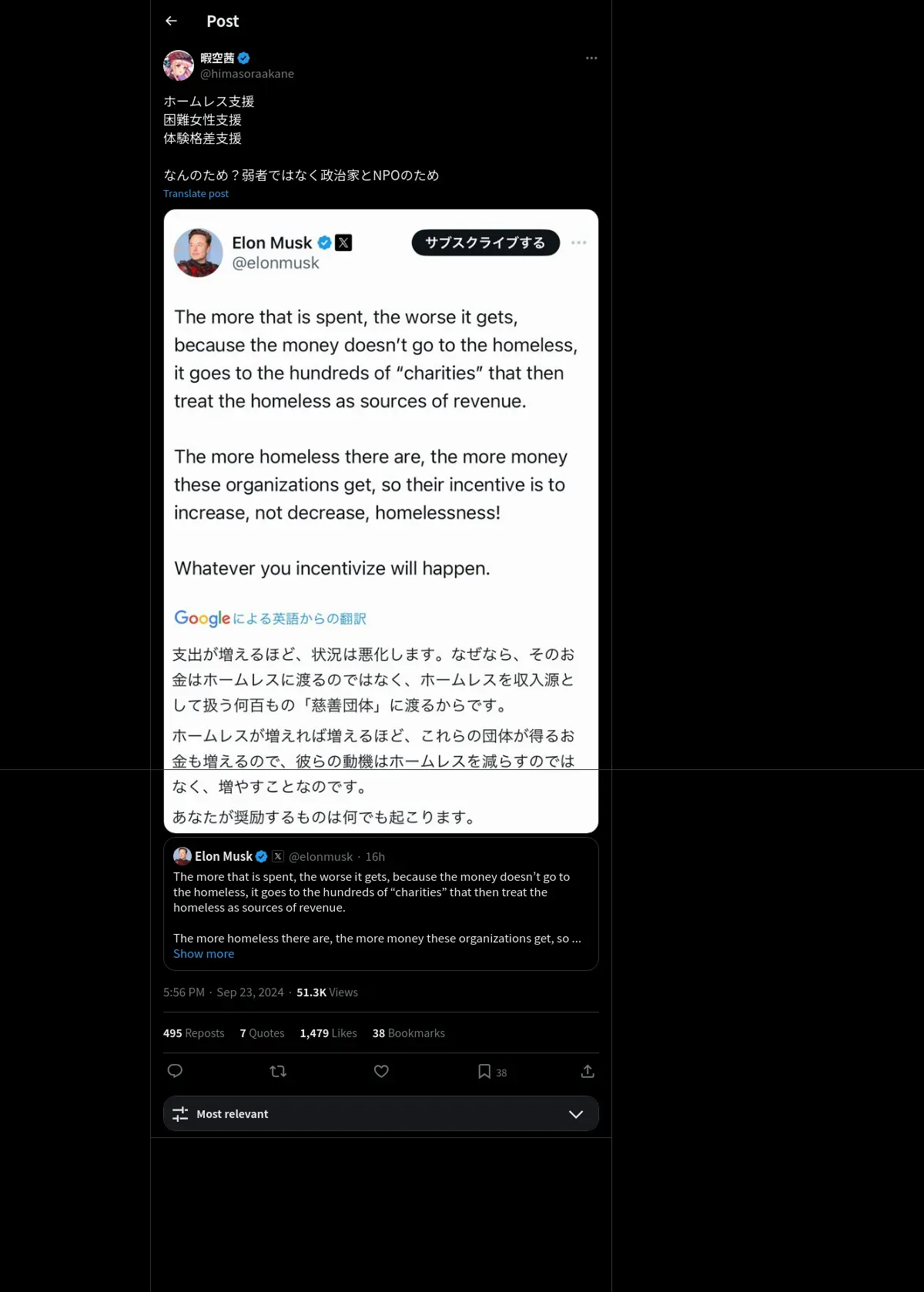924x1292 pixels.
Task: Open the embedded Elon Musk screenshot image
Action: (381, 521)
